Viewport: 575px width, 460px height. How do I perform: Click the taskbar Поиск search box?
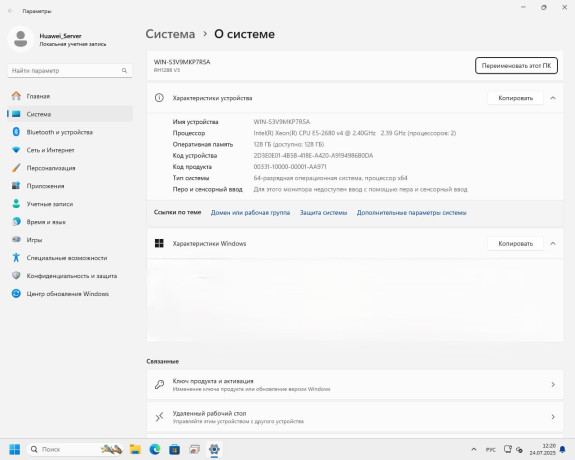pos(75,449)
